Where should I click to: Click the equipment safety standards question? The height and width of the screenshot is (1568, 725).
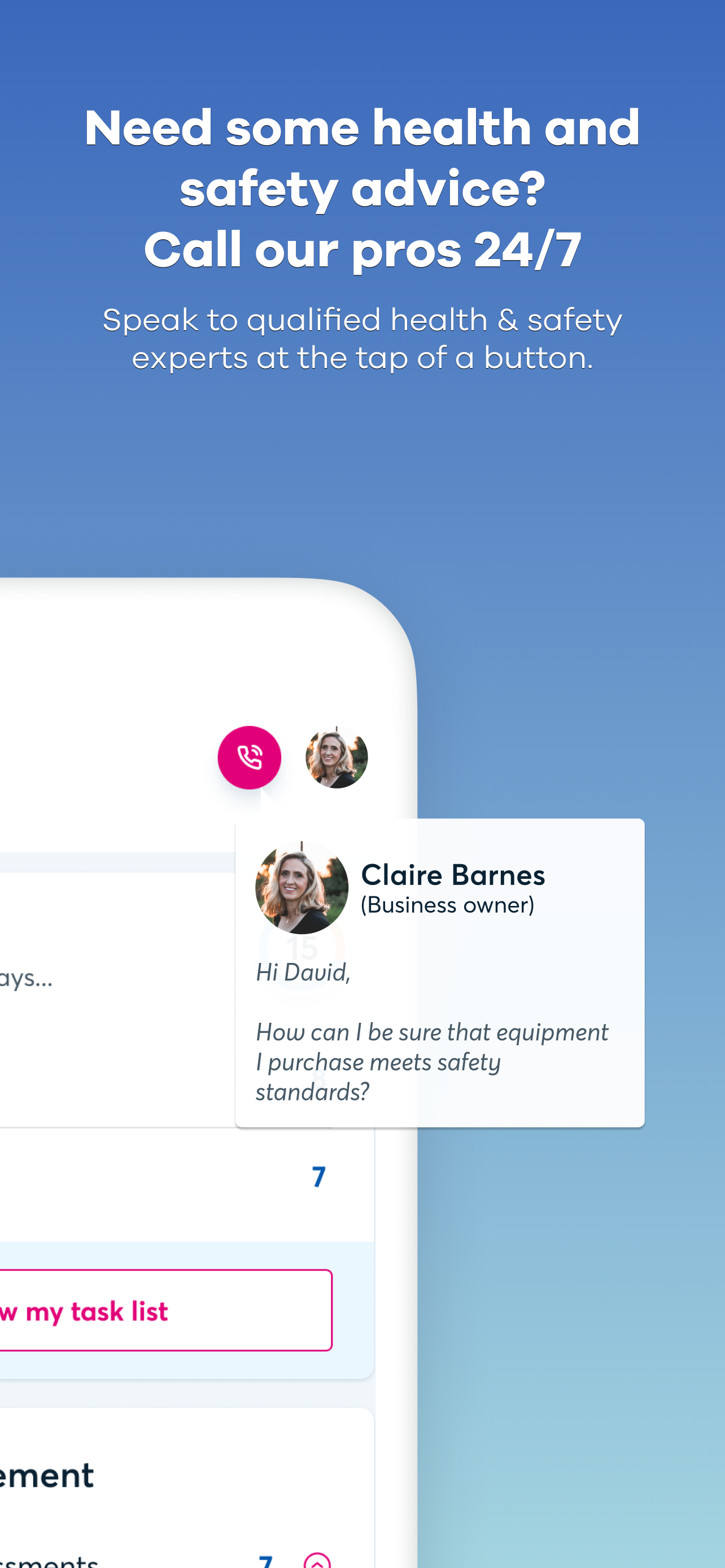click(x=431, y=1062)
